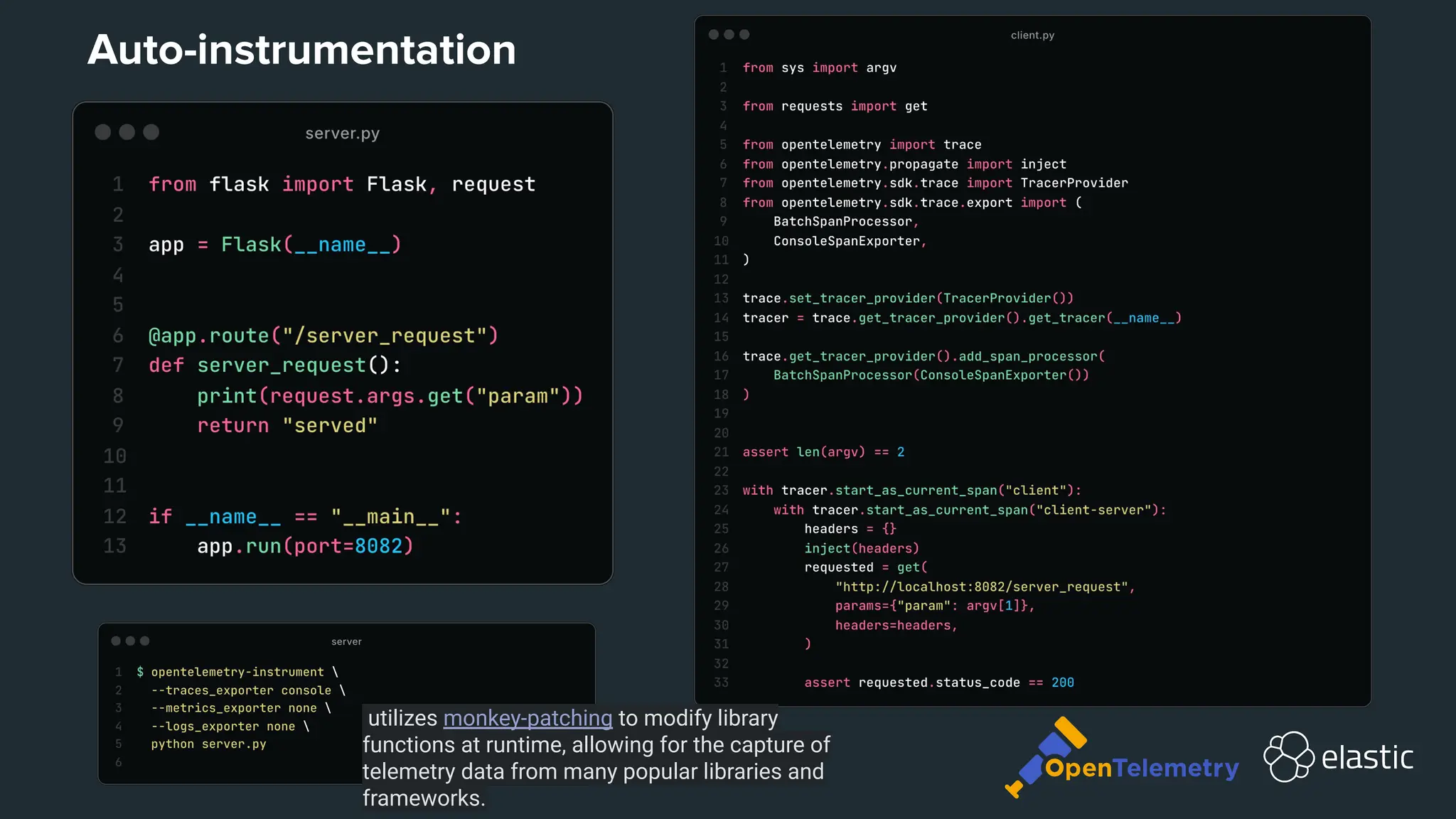The image size is (1456, 819).
Task: Click the first gray dot in server.py window
Action: click(x=103, y=132)
